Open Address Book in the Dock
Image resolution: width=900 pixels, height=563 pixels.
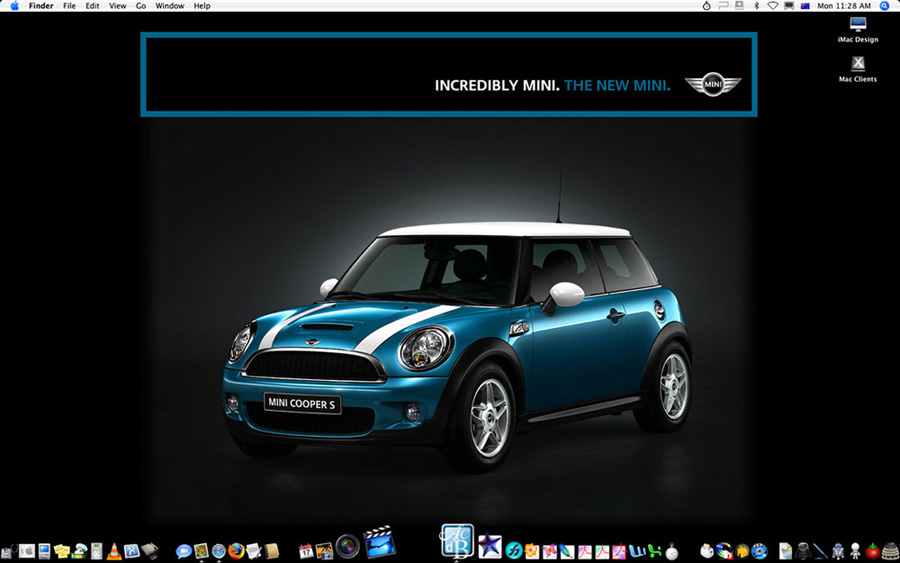pyautogui.click(x=271, y=551)
